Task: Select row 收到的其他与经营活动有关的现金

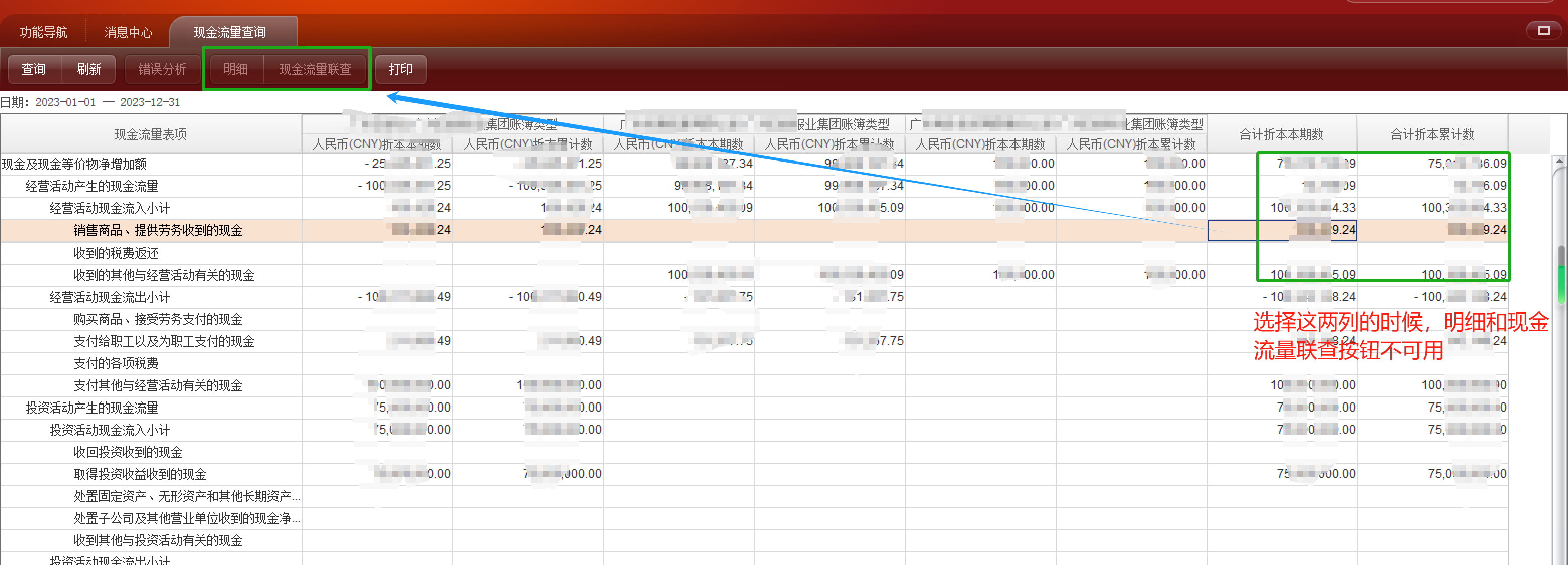Action: tap(754, 275)
